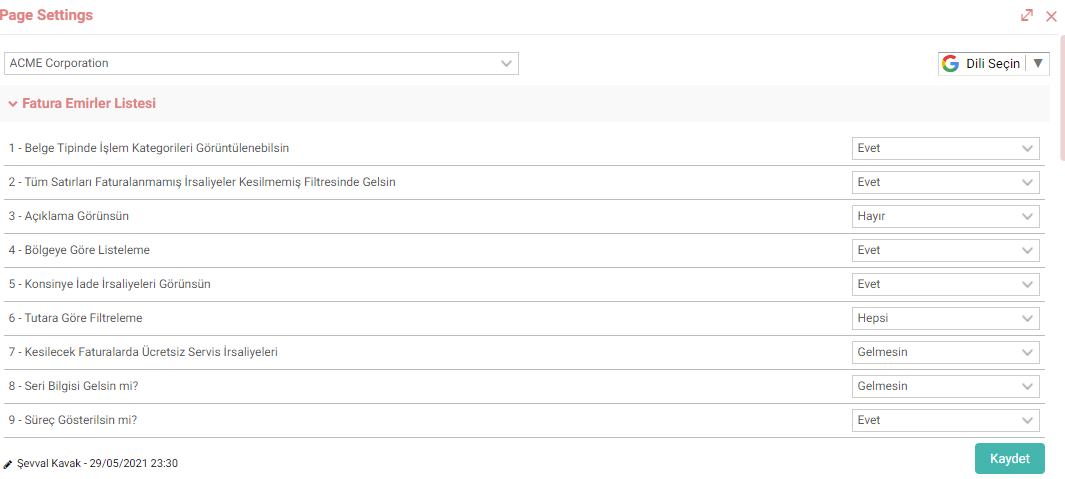Close the Page Settings dialog
Image resolution: width=1065 pixels, height=479 pixels.
1051,16
